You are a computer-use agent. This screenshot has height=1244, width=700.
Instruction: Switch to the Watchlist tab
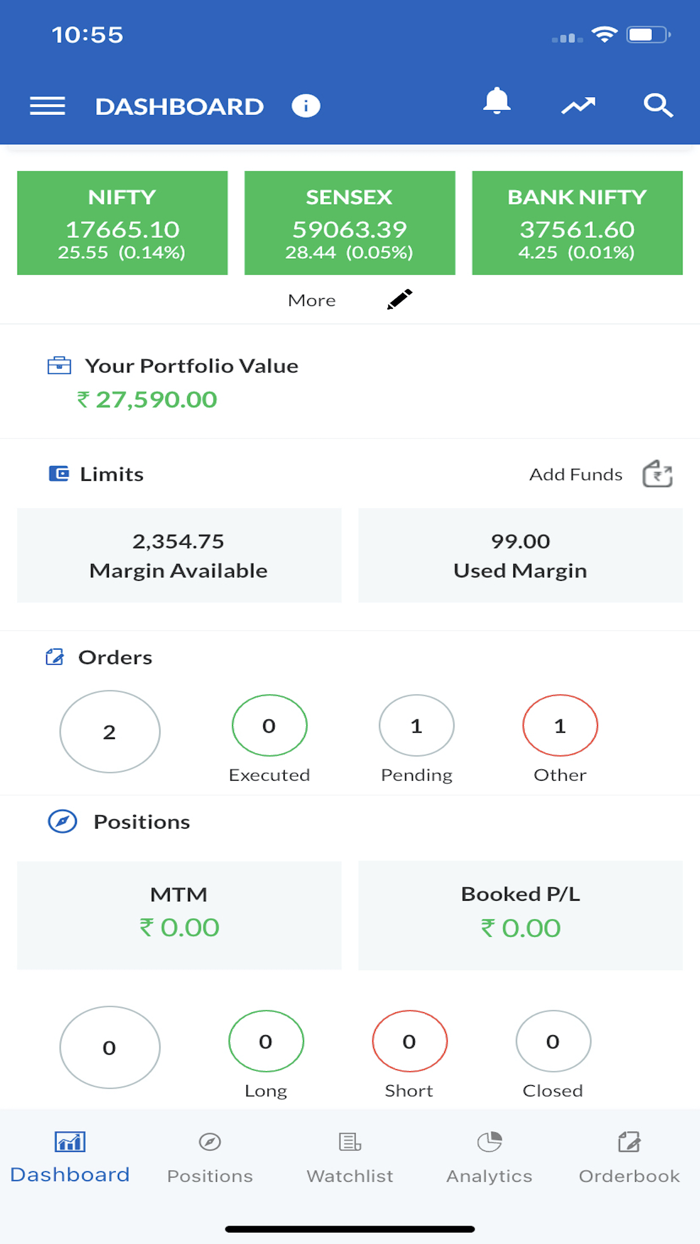pos(350,1157)
